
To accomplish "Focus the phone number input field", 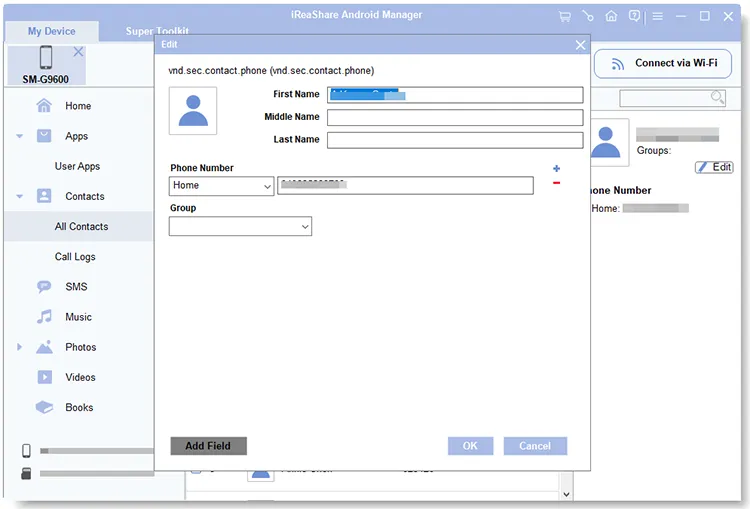I will [405, 186].
